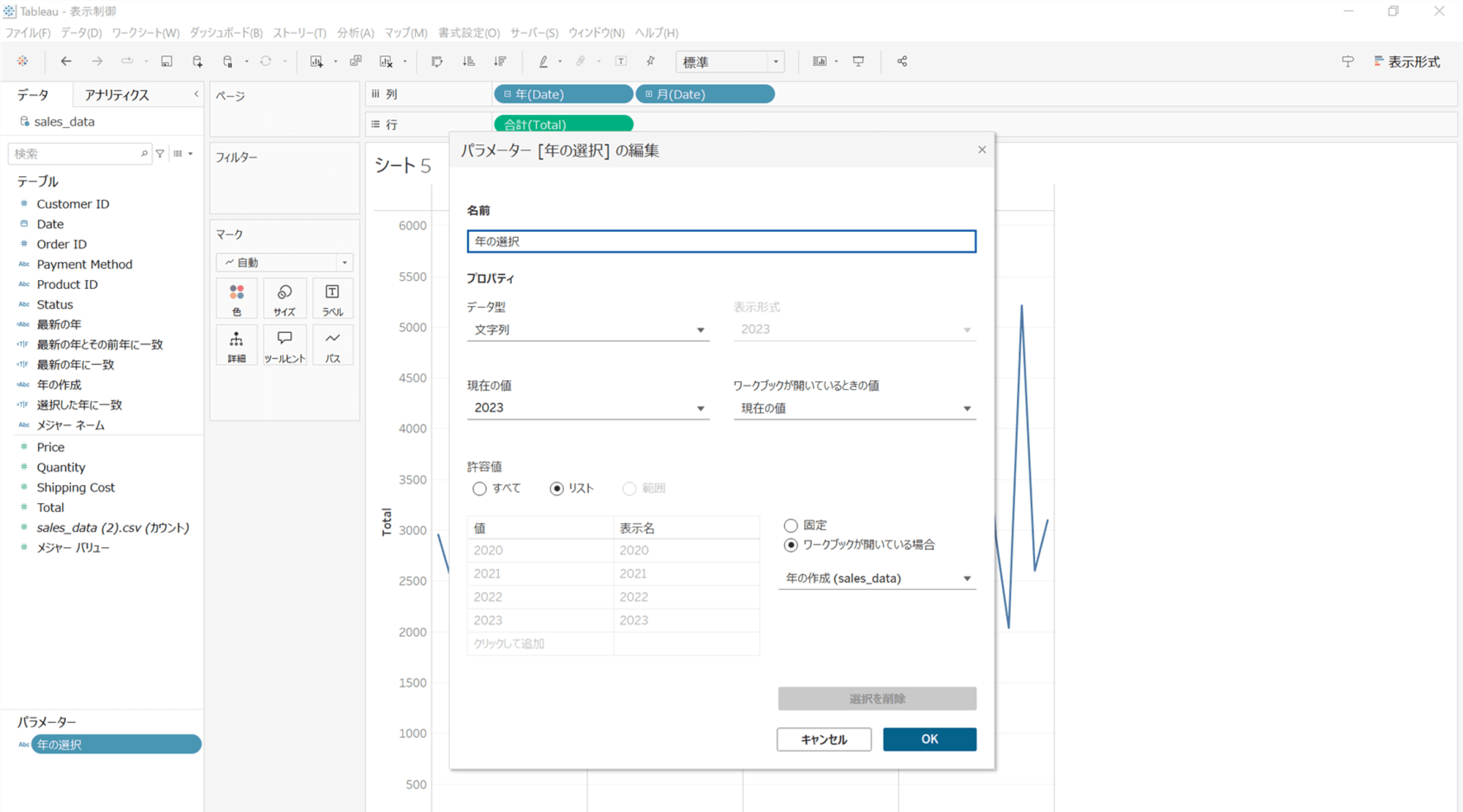1463x812 pixels.
Task: Open the 年の作成 (sales_data) dropdown
Action: (877, 579)
